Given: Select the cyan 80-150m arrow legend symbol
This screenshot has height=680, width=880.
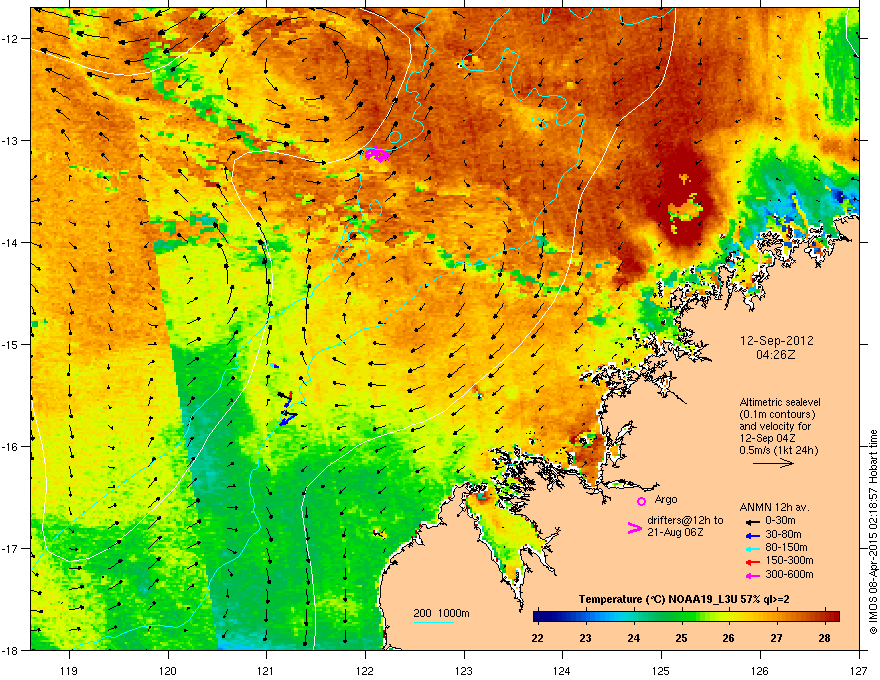Looking at the screenshot, I should tap(751, 548).
